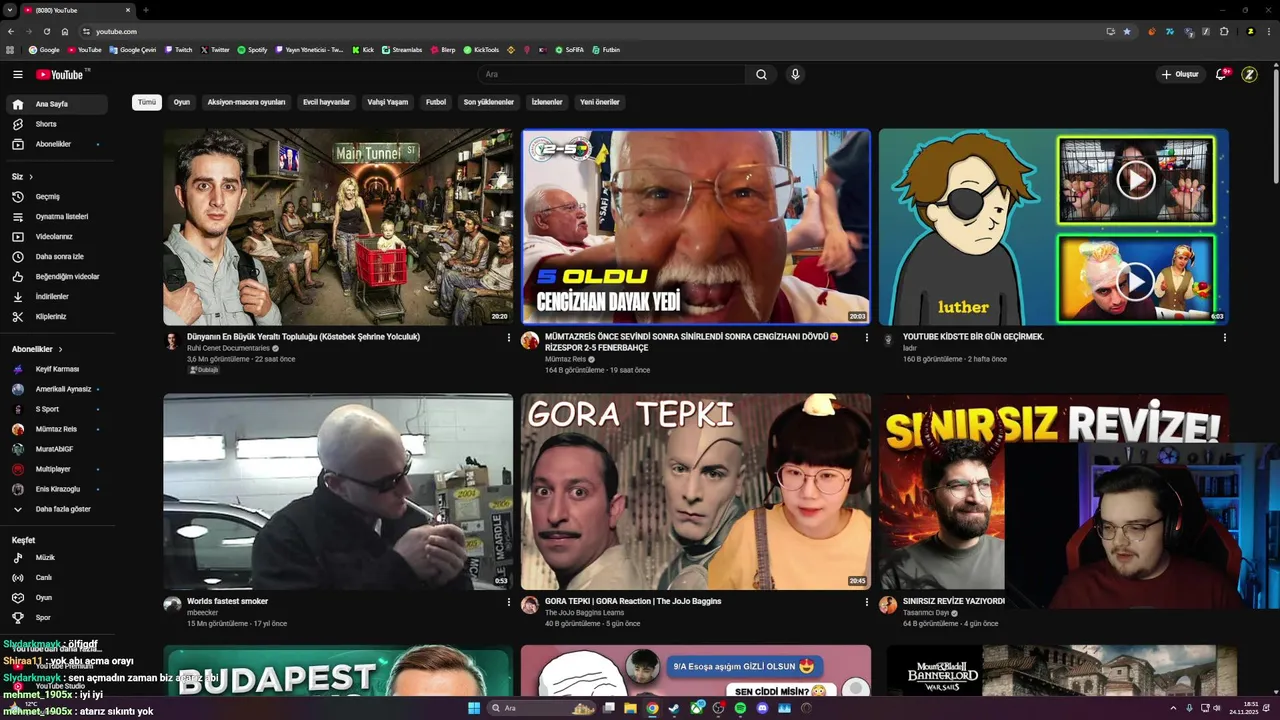
Task: Open the account avatar menu
Action: (1249, 74)
